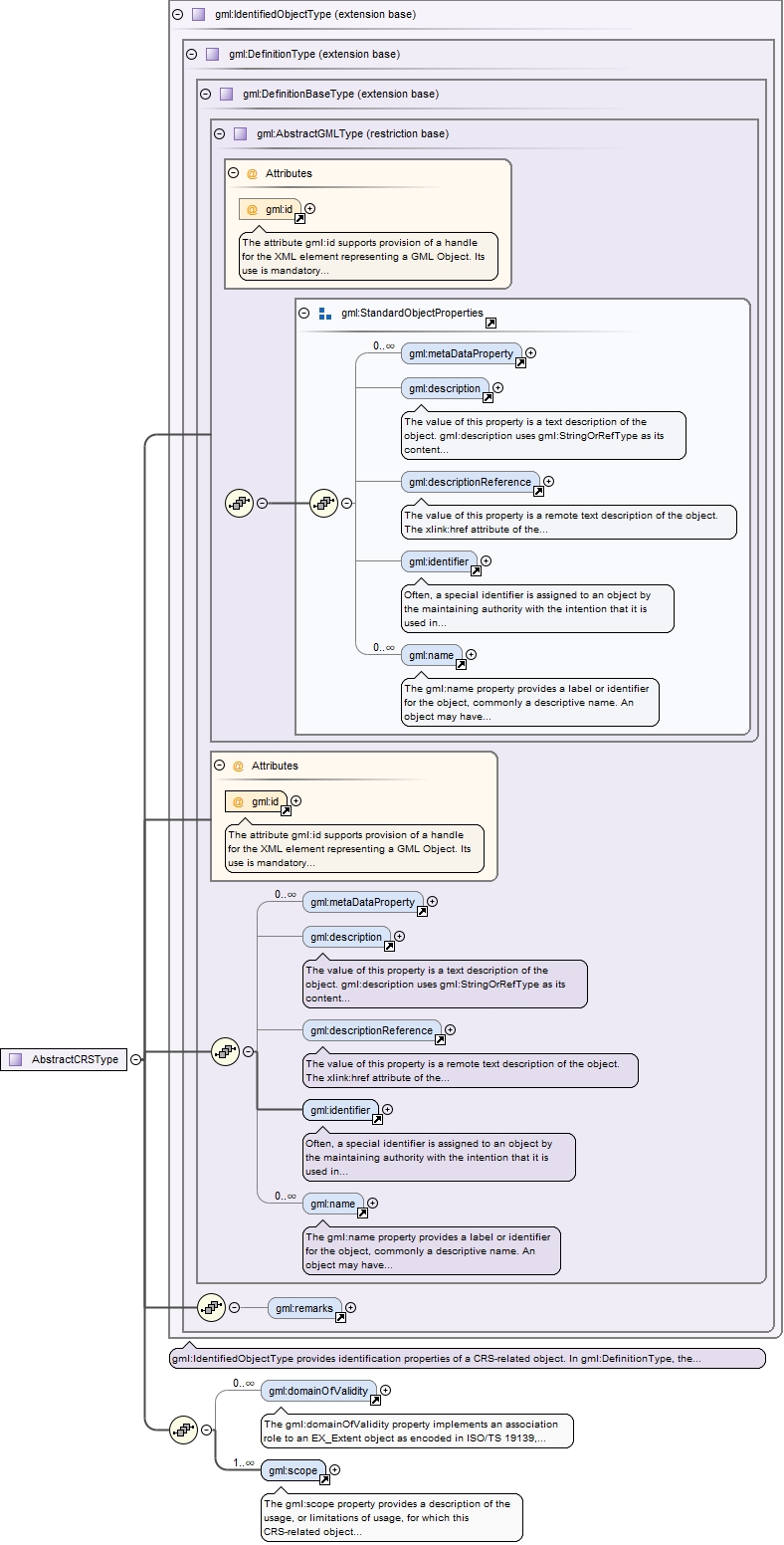Click the sequence compositor icon beside gml:remarks
The width and height of the screenshot is (784, 1545).
coord(211,1307)
